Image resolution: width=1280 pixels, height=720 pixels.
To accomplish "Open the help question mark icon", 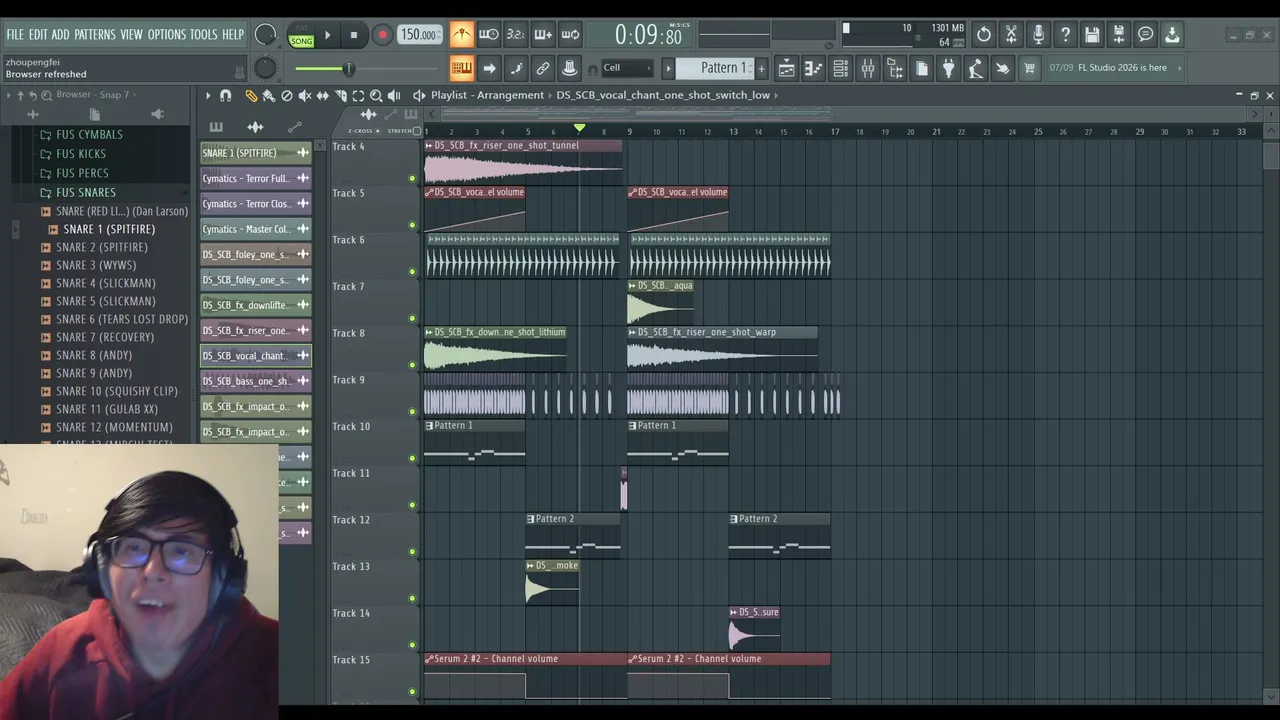I will 1065,35.
